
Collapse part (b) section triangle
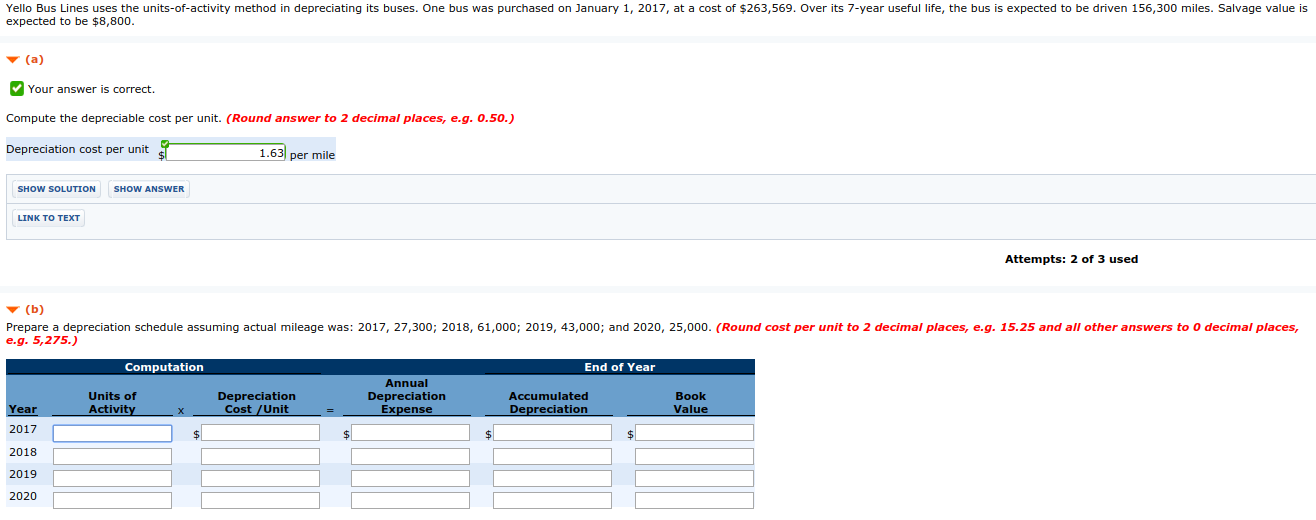pos(12,310)
